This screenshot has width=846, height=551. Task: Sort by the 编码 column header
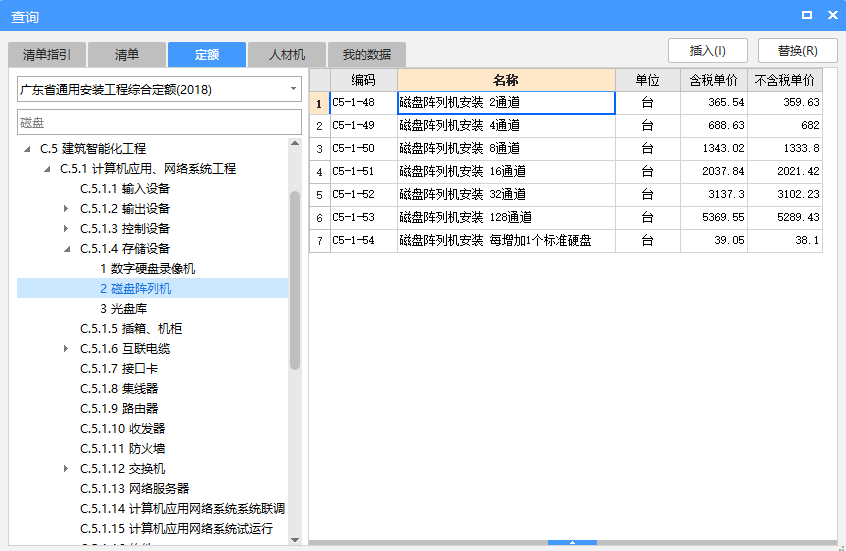coord(364,80)
